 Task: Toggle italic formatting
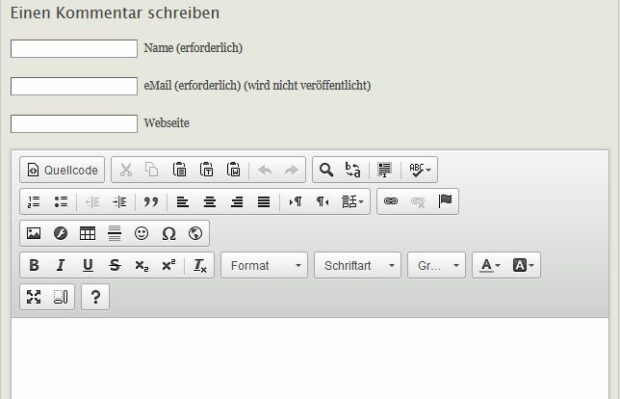[60, 265]
